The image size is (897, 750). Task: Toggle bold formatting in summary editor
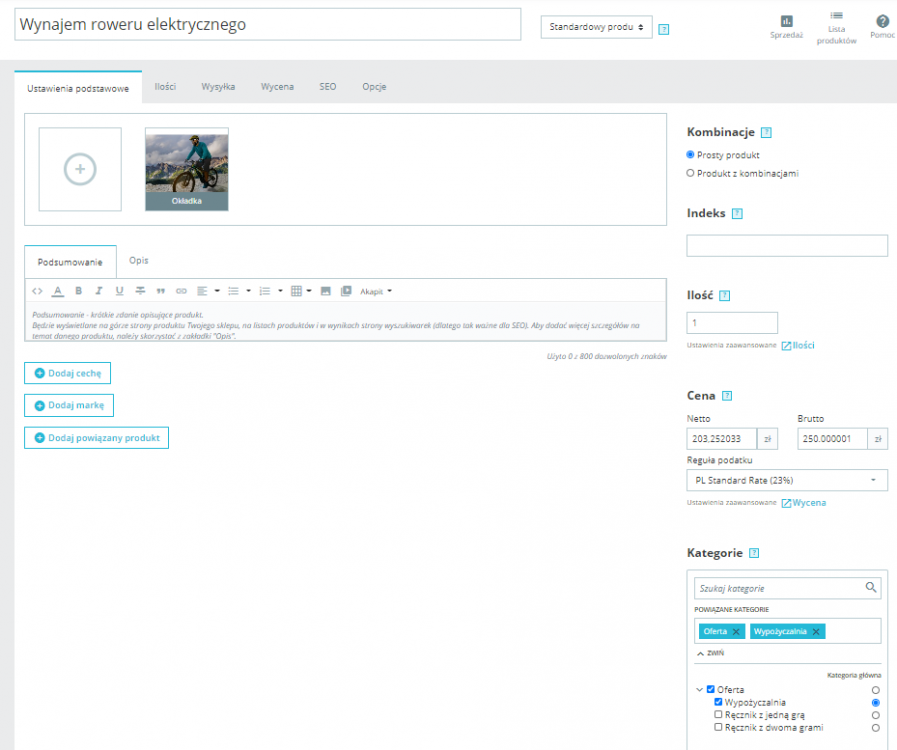(x=78, y=291)
